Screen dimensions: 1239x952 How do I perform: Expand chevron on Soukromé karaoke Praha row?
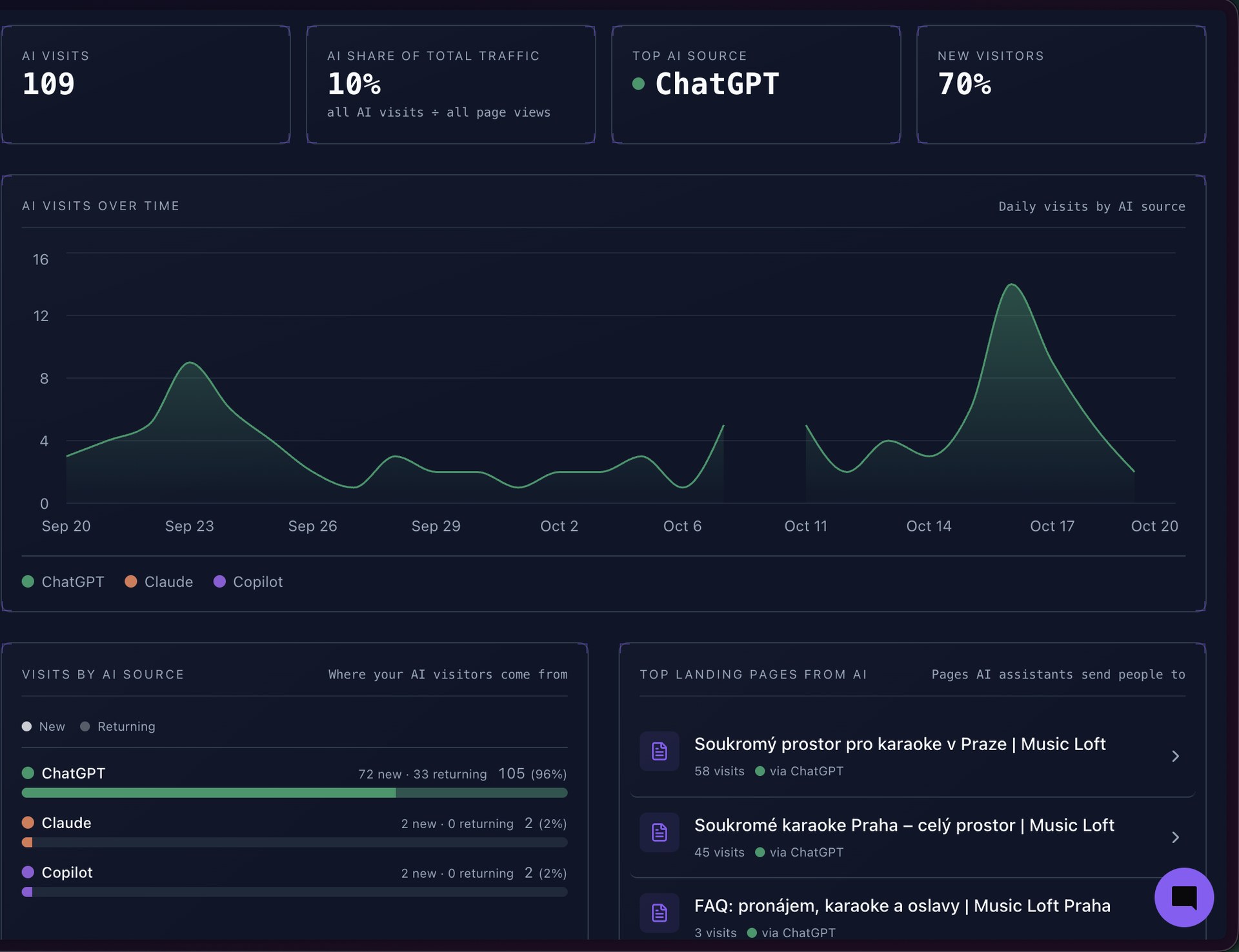[1175, 837]
